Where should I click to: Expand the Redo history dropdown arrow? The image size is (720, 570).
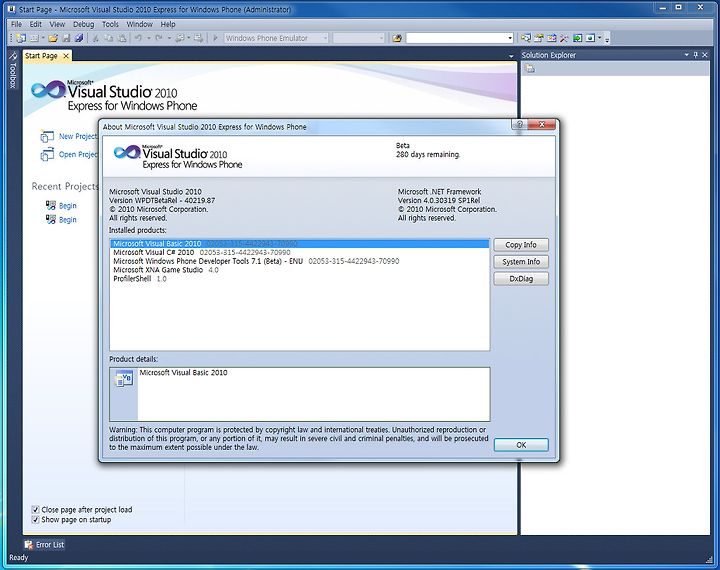169,38
